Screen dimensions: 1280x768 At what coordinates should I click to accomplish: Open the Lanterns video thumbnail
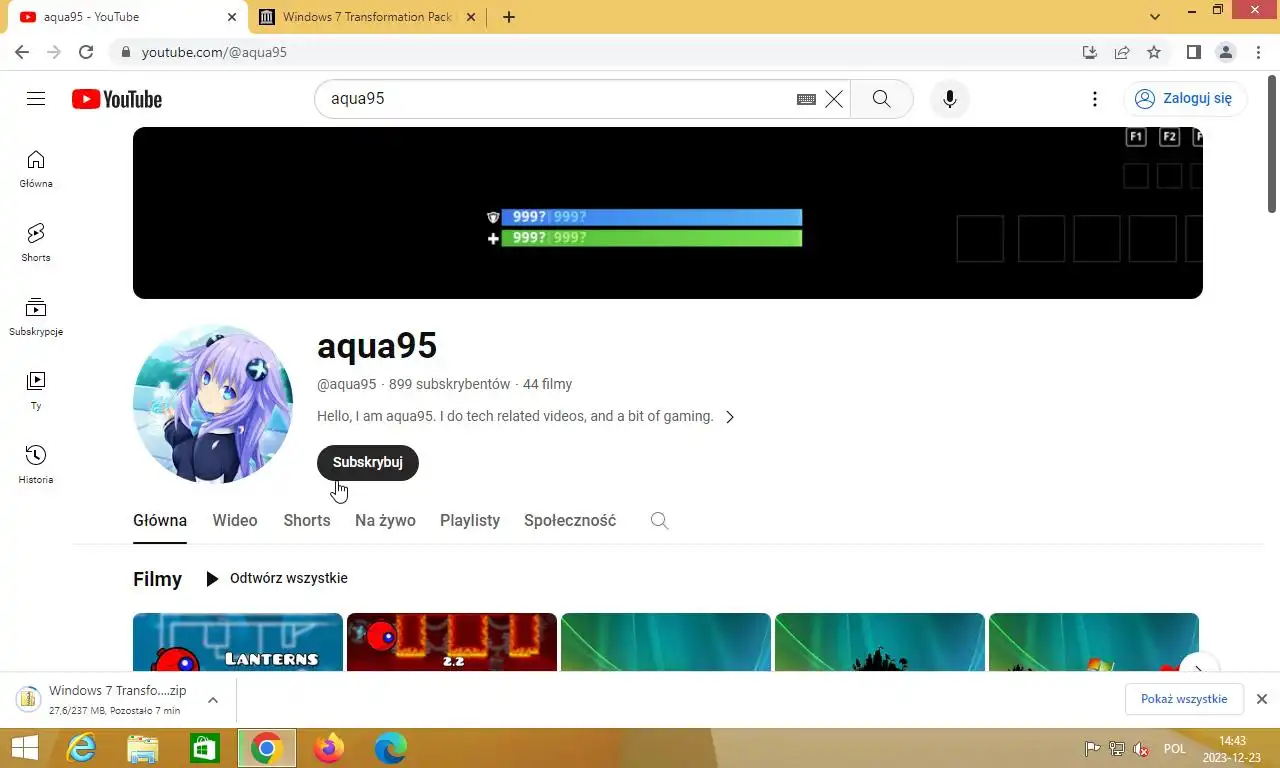pos(238,642)
